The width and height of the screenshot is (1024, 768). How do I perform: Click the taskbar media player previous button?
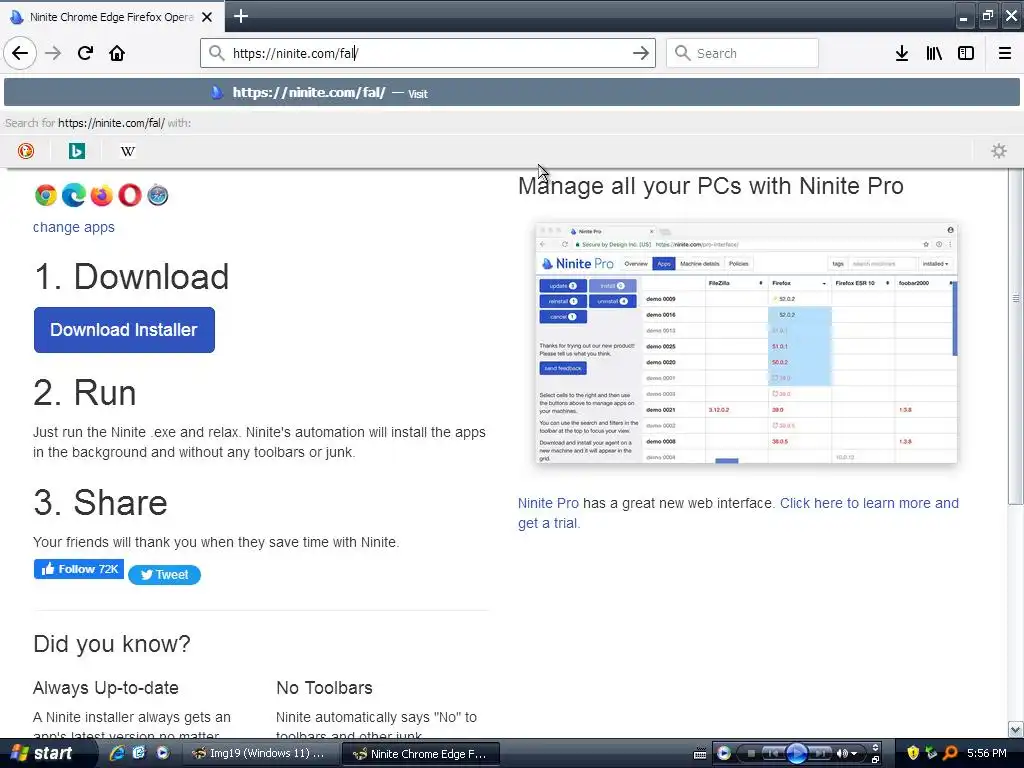tap(773, 754)
